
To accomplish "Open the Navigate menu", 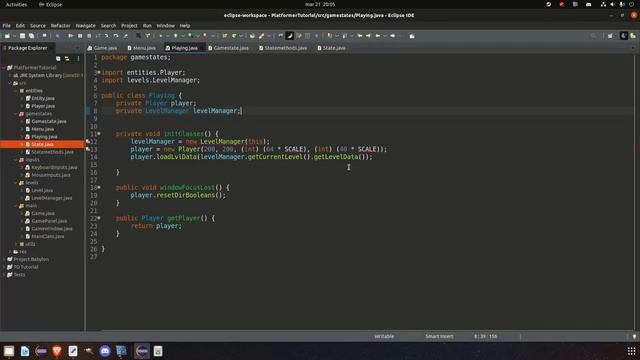I will tap(85, 25).
